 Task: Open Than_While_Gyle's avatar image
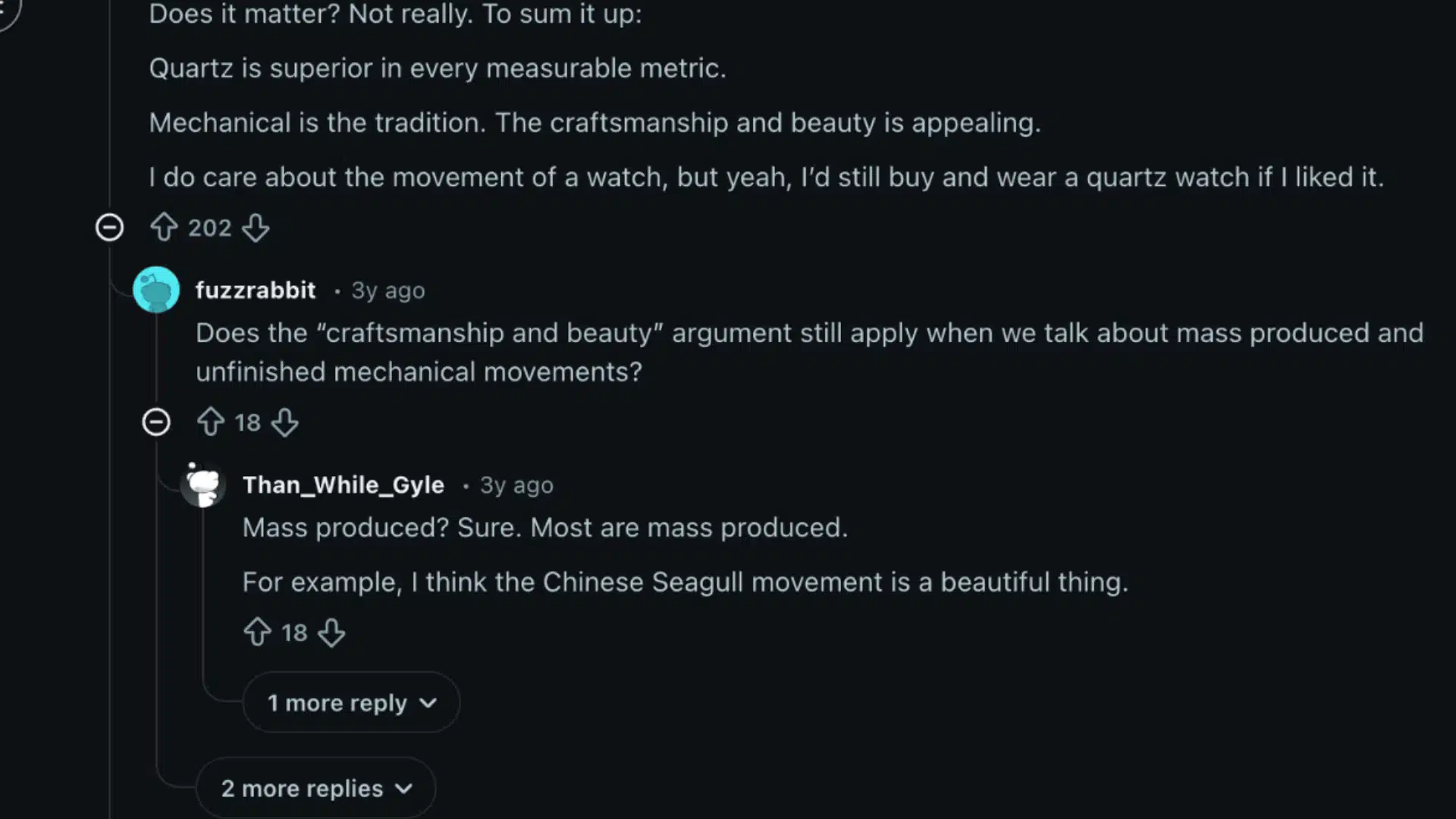203,485
